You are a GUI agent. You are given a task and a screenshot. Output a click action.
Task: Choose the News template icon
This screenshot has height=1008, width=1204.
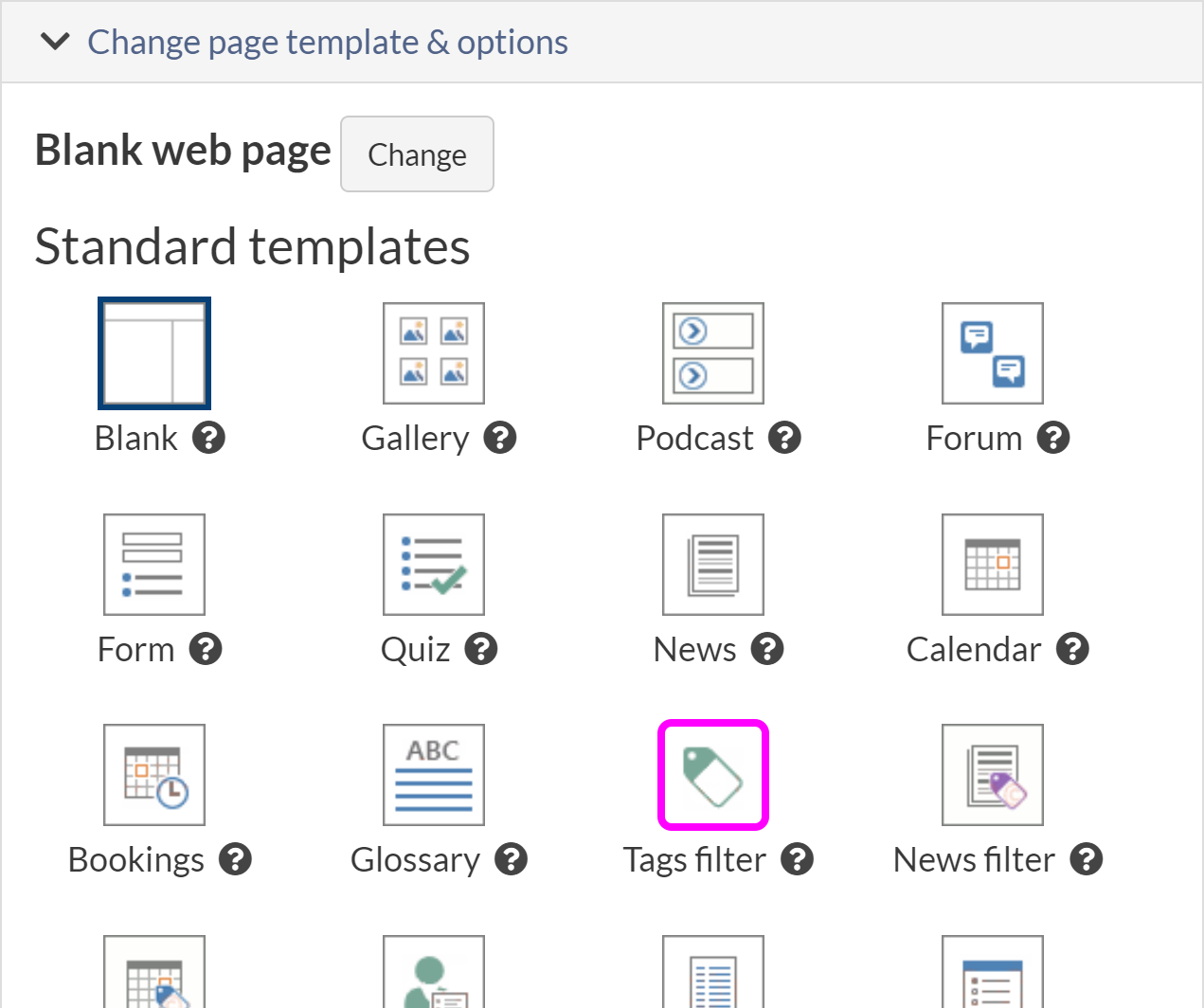click(712, 564)
